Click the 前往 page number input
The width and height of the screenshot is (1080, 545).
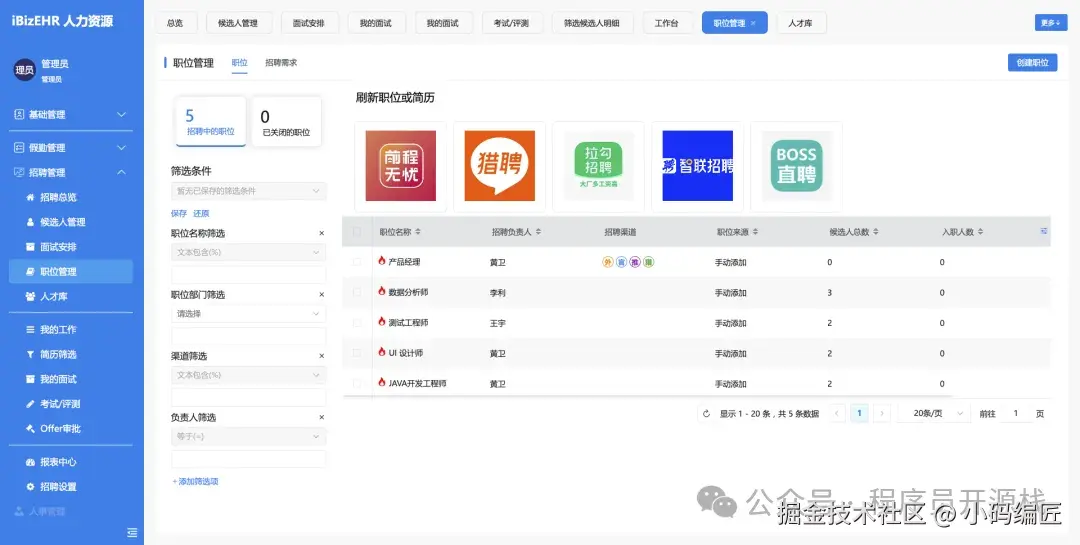[x=1015, y=413]
